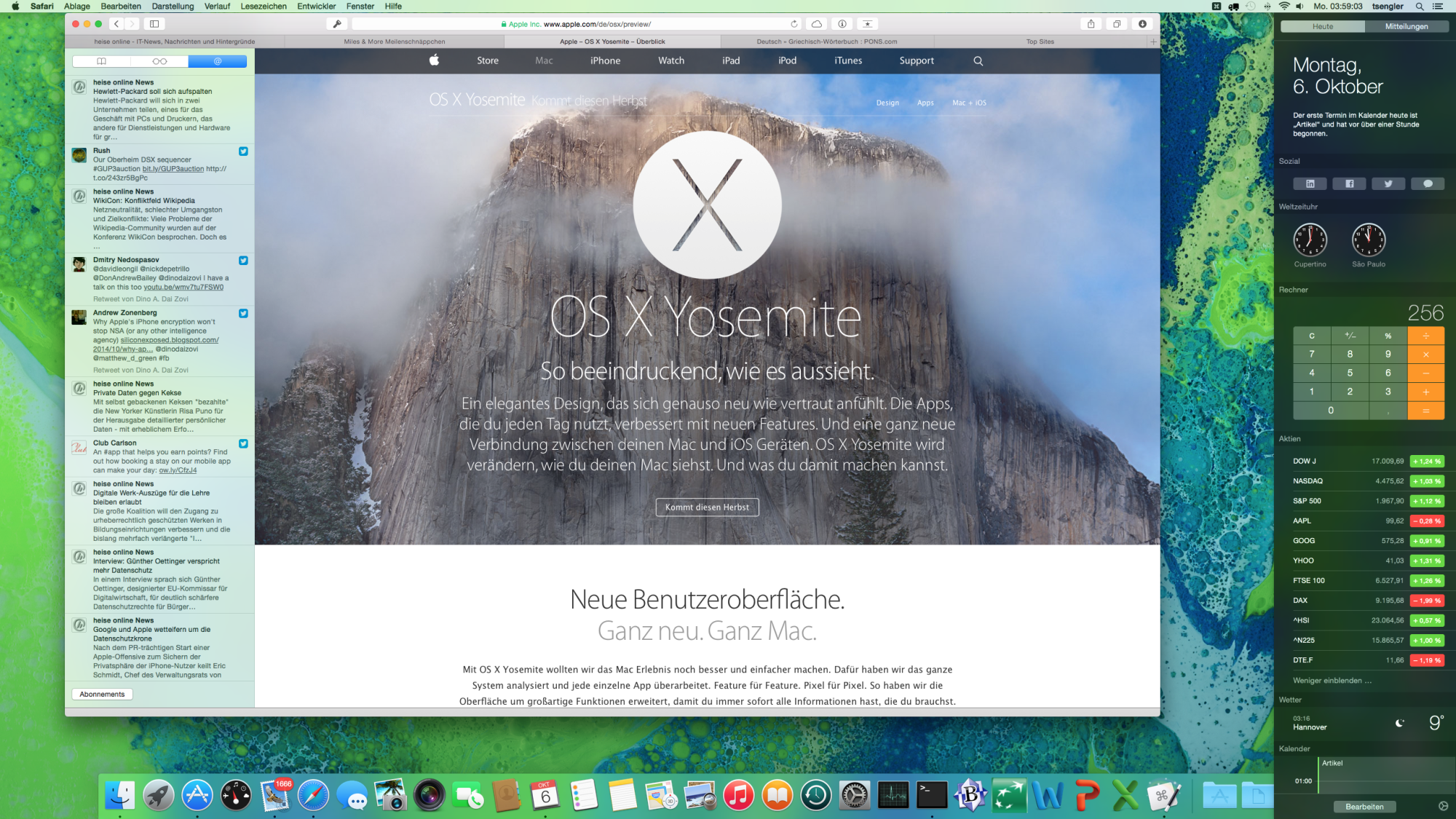Click the 'Kommt diesen Herbst' button
Image resolution: width=1456 pixels, height=819 pixels.
[707, 507]
